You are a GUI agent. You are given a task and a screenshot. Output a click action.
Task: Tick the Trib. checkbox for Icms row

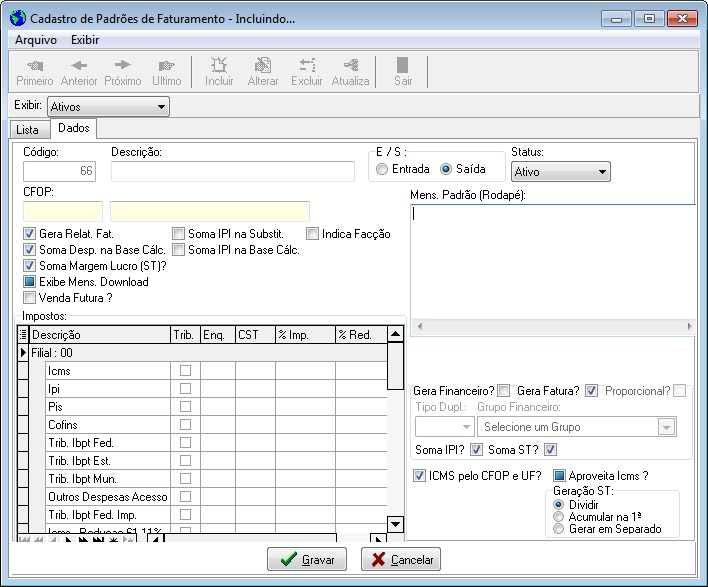click(x=185, y=371)
